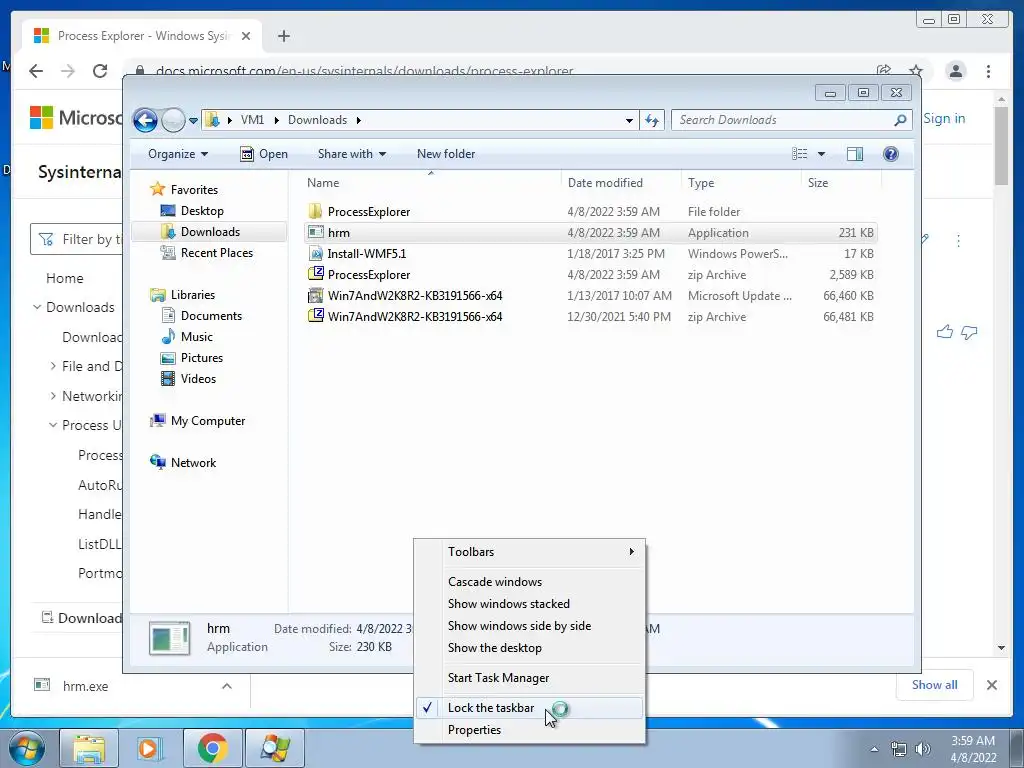Click the volume speaker tray icon
The image size is (1024, 768).
coord(922,749)
